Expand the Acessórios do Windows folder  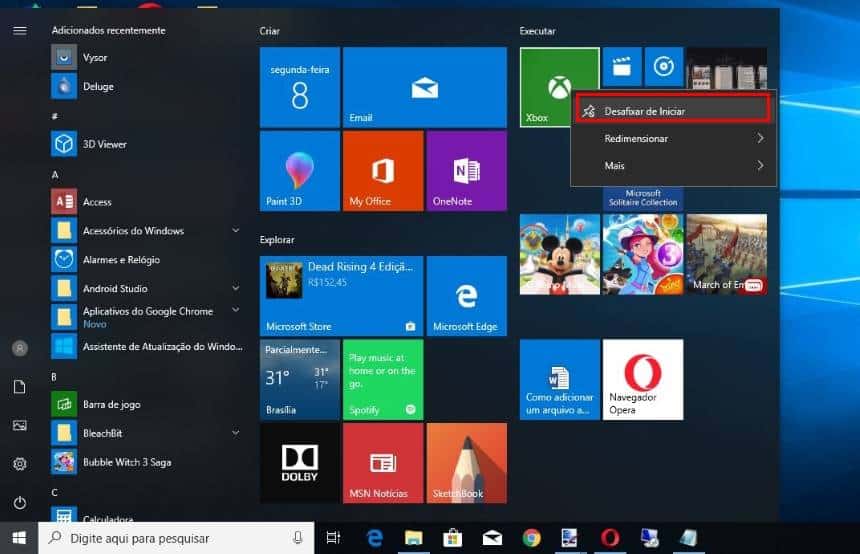(x=147, y=231)
